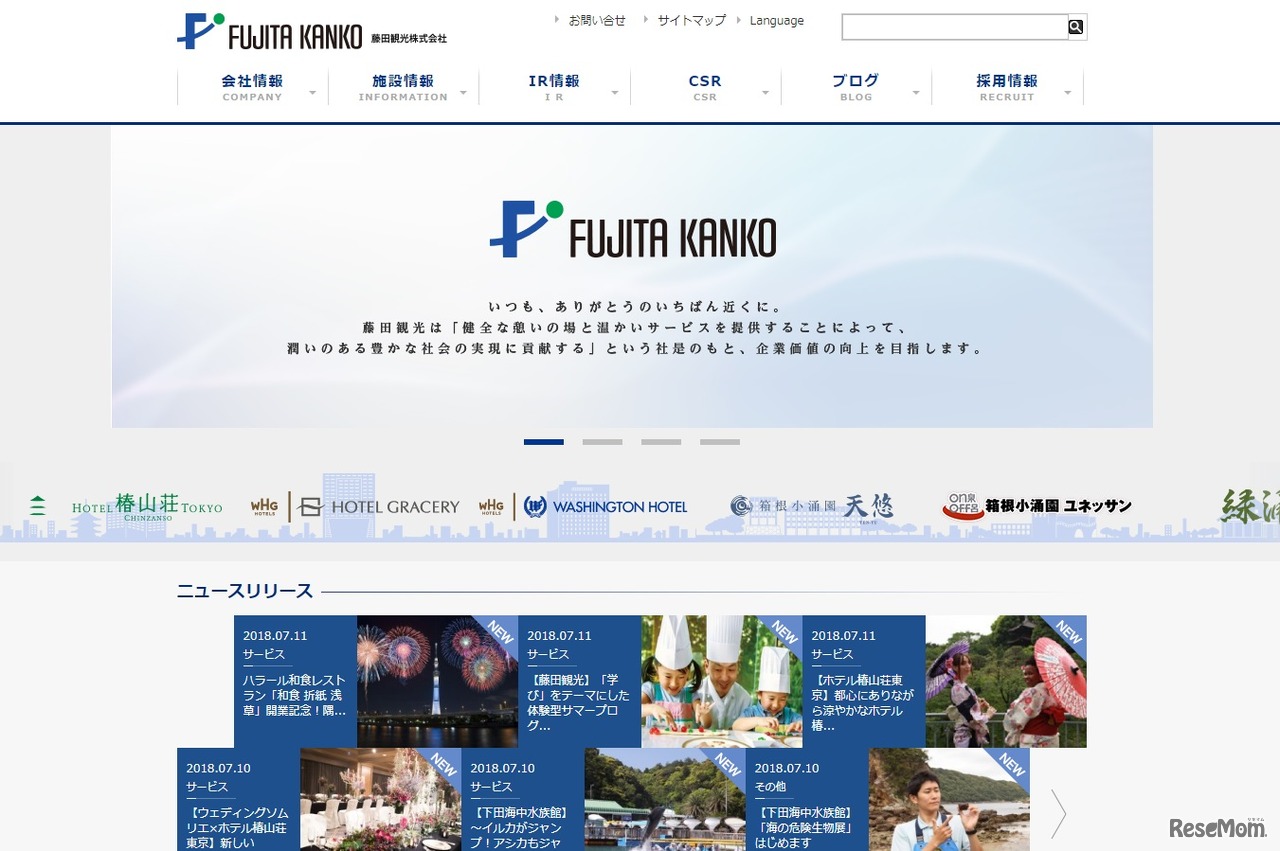Open the サイトマップ link
Screen dimensions: 1280x851
(691, 20)
